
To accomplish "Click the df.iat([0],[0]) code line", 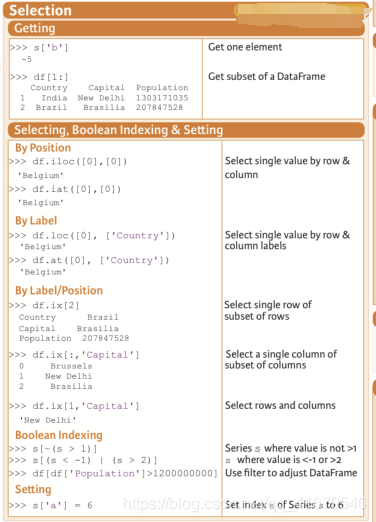I will click(65, 189).
